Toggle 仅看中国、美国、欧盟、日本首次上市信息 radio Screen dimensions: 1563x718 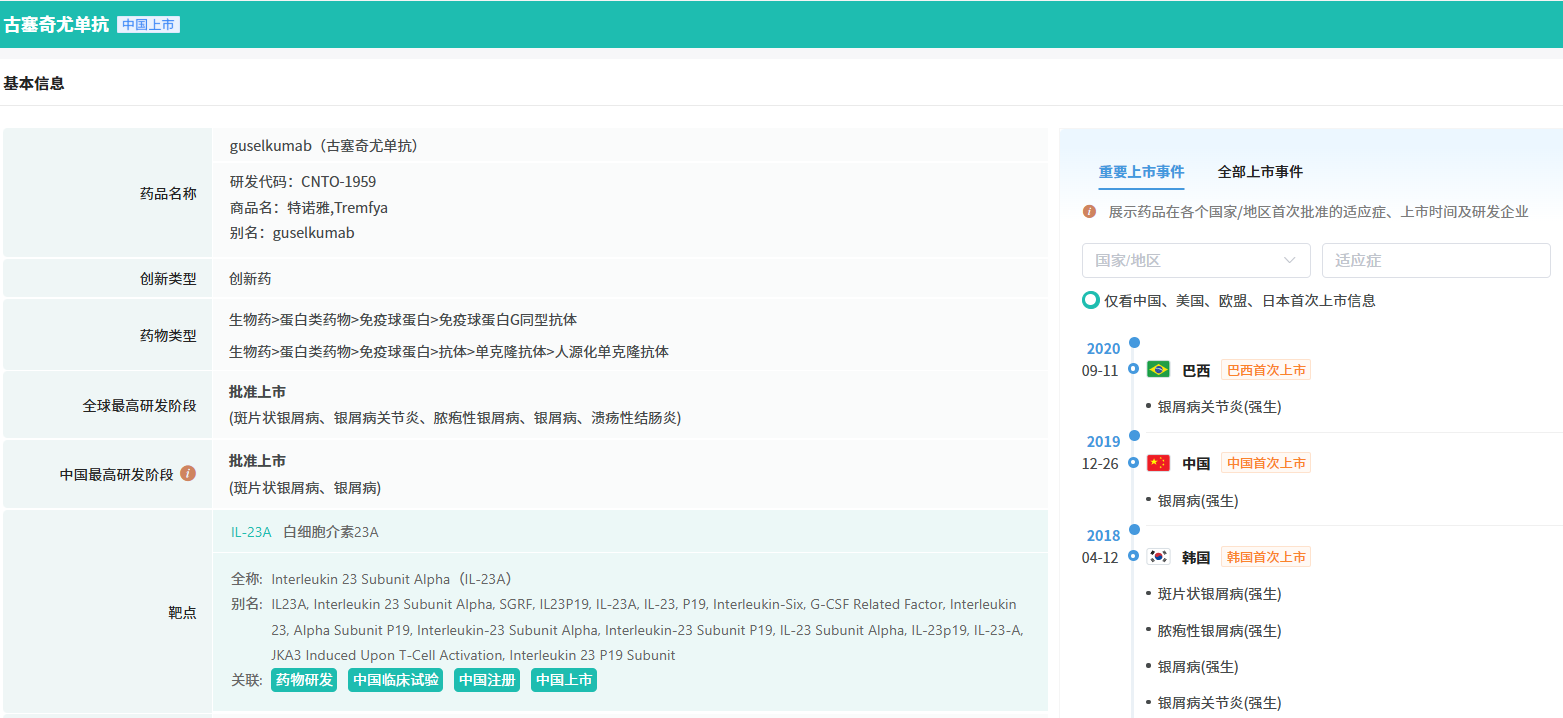1091,300
